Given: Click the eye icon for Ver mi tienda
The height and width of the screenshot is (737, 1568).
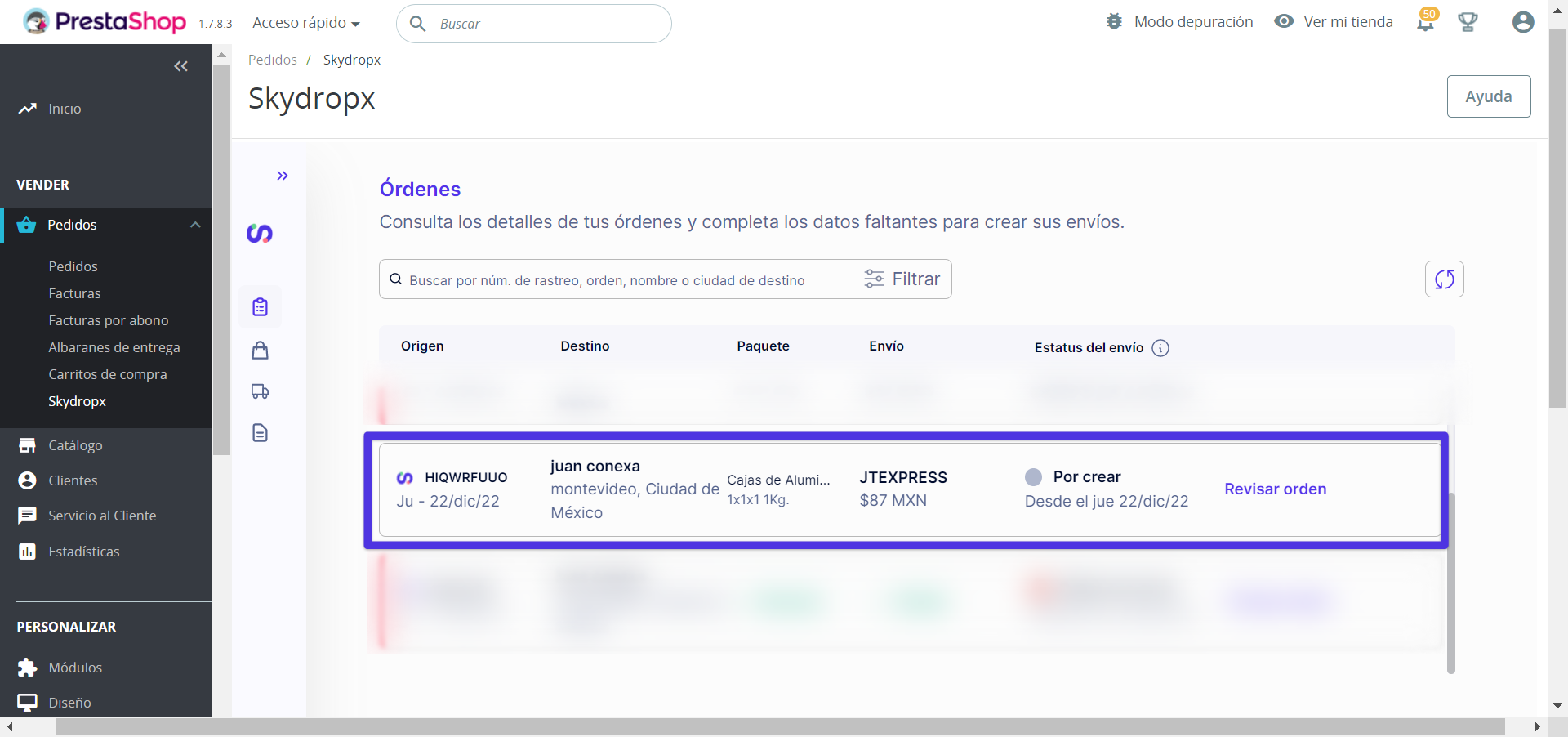Looking at the screenshot, I should (x=1284, y=21).
